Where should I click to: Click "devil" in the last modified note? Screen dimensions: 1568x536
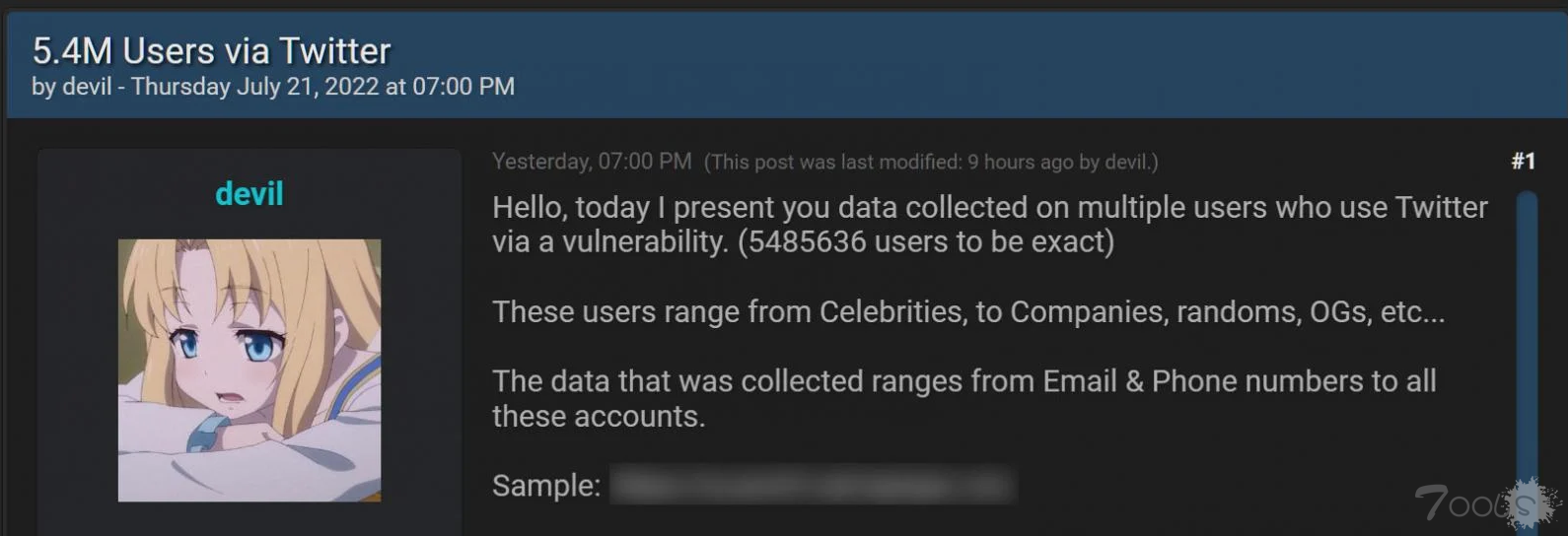pyautogui.click(x=1127, y=163)
